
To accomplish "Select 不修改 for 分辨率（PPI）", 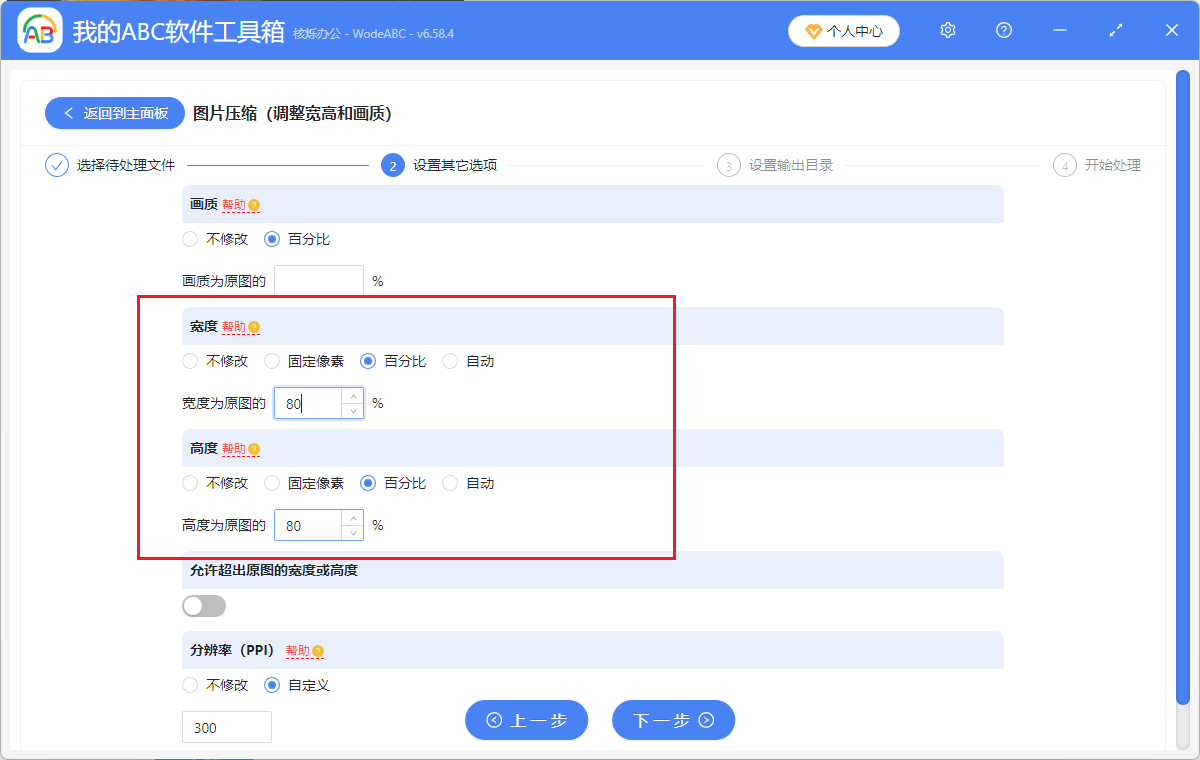I will coord(190,685).
